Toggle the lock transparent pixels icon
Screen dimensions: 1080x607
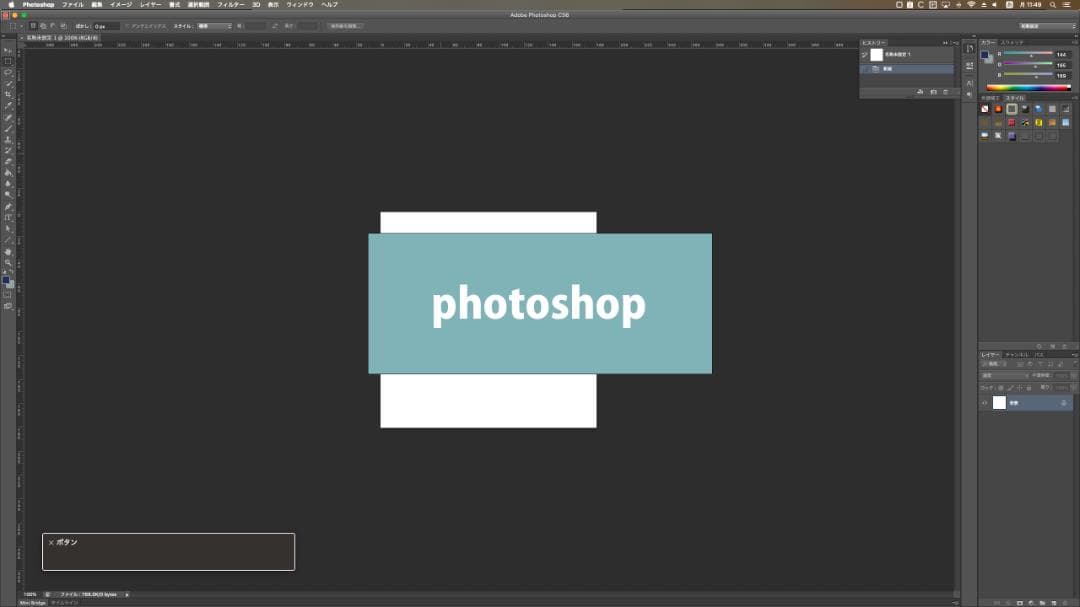click(x=999, y=387)
